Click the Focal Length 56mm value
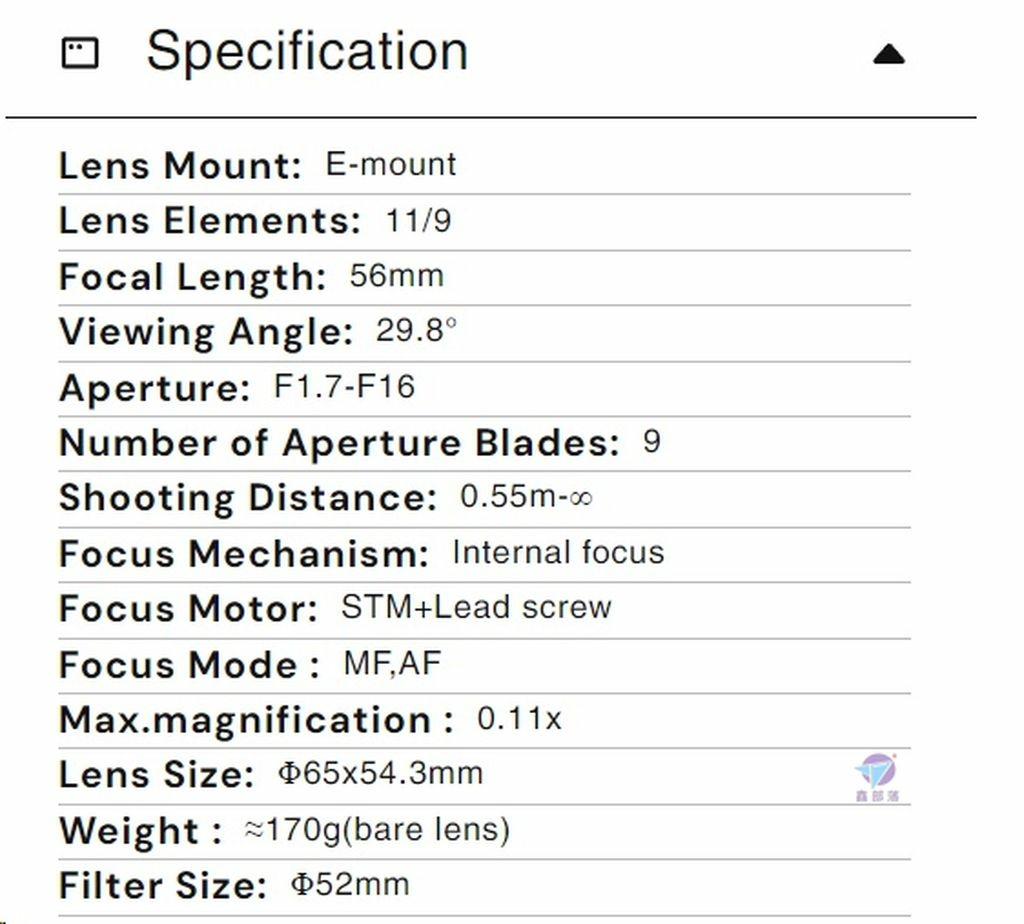Image resolution: width=1024 pixels, height=924 pixels. coord(396,276)
